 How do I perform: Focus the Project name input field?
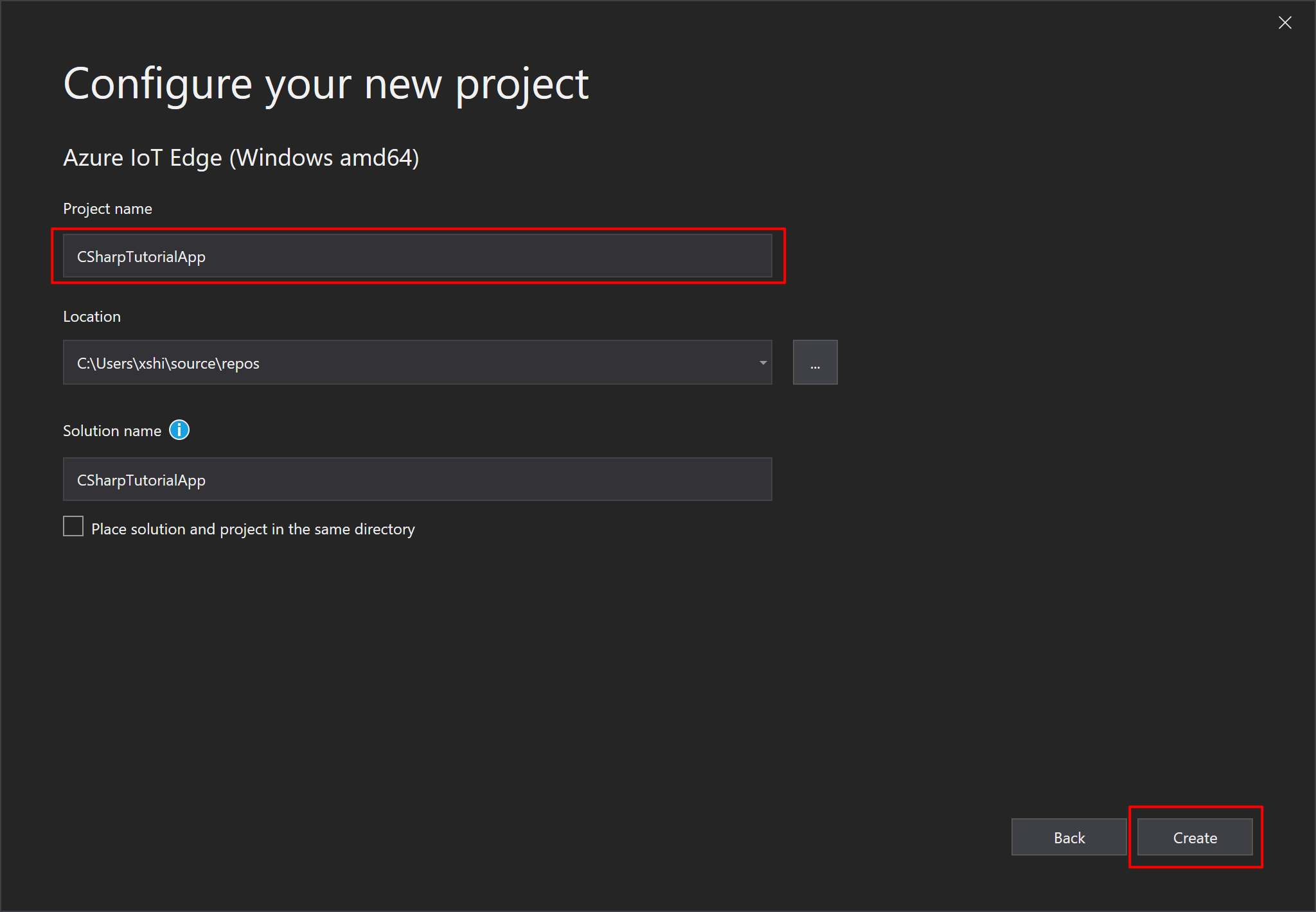coord(417,256)
